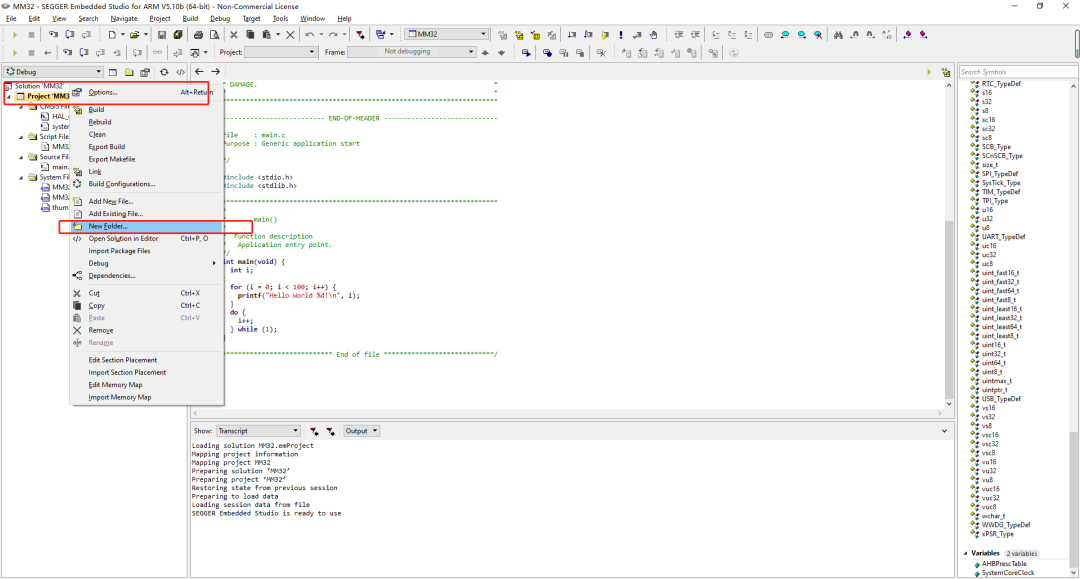The width and height of the screenshot is (1080, 579).
Task: Open the Frame 'Not debugging' combo box
Action: (411, 52)
